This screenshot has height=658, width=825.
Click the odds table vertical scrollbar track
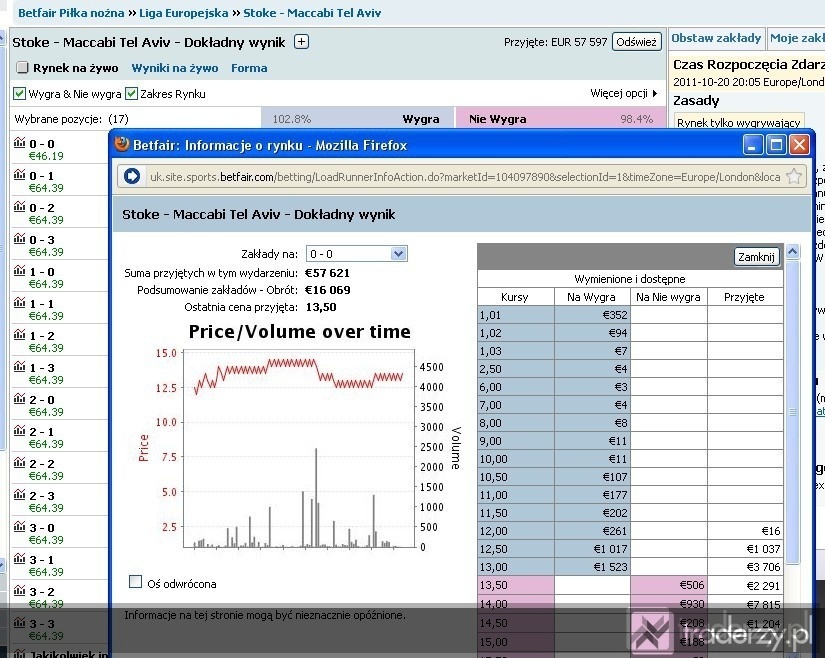[x=792, y=412]
